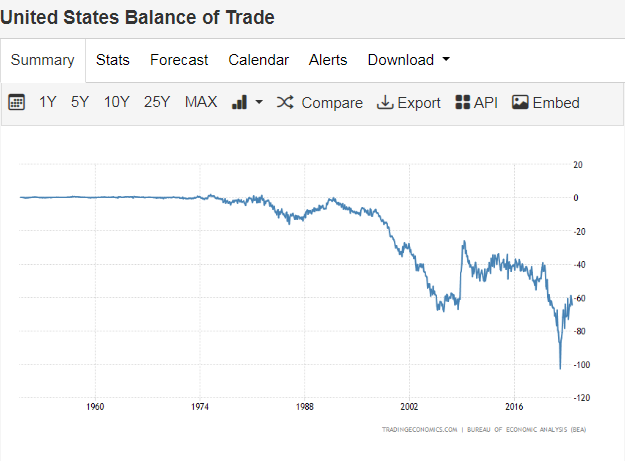This screenshot has width=625, height=461.
Task: Open the Download dropdown menu
Action: (x=408, y=60)
